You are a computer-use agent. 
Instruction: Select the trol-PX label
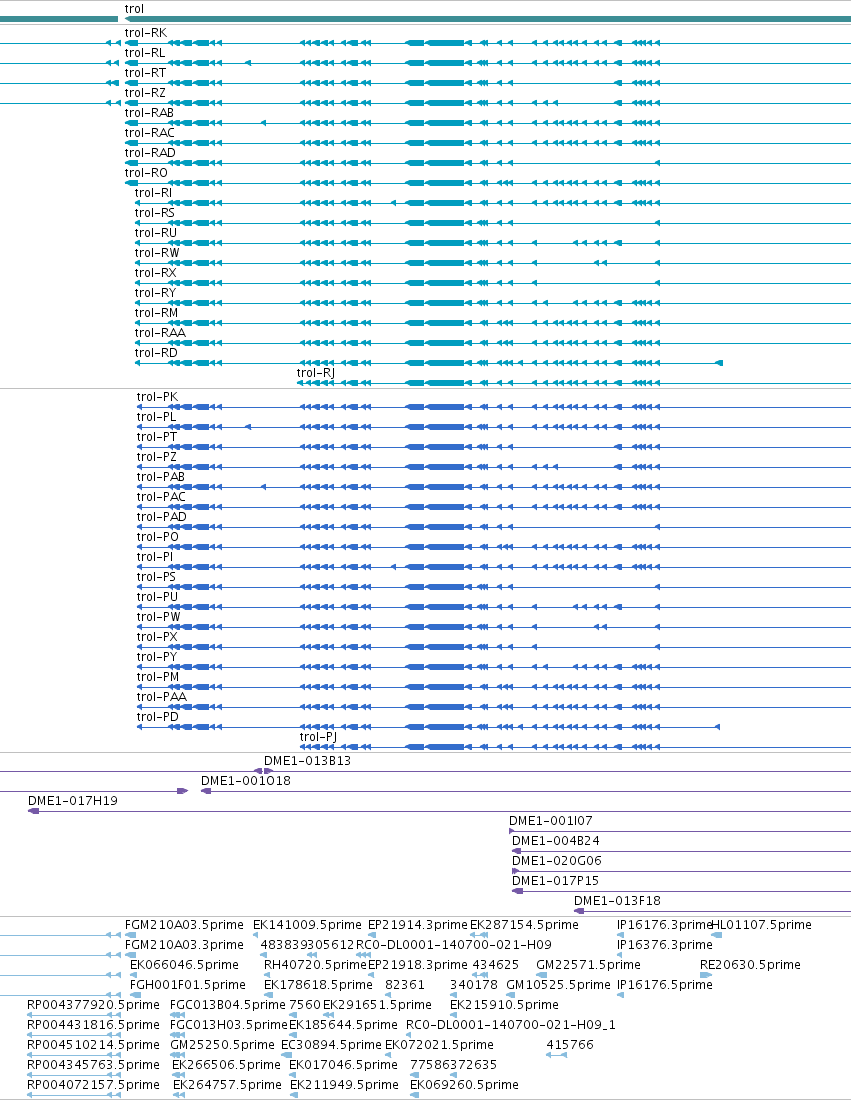pyautogui.click(x=157, y=637)
